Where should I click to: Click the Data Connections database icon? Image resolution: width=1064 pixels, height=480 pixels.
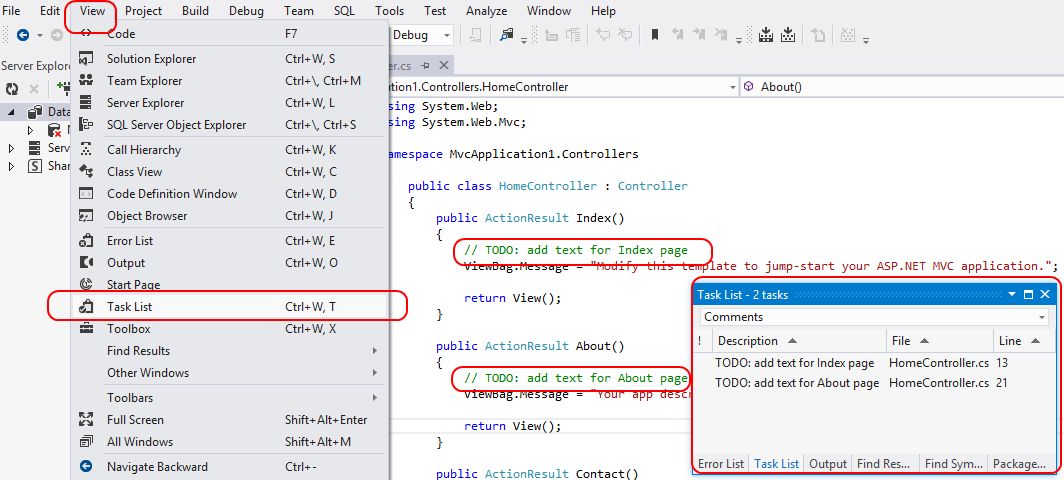[x=35, y=112]
